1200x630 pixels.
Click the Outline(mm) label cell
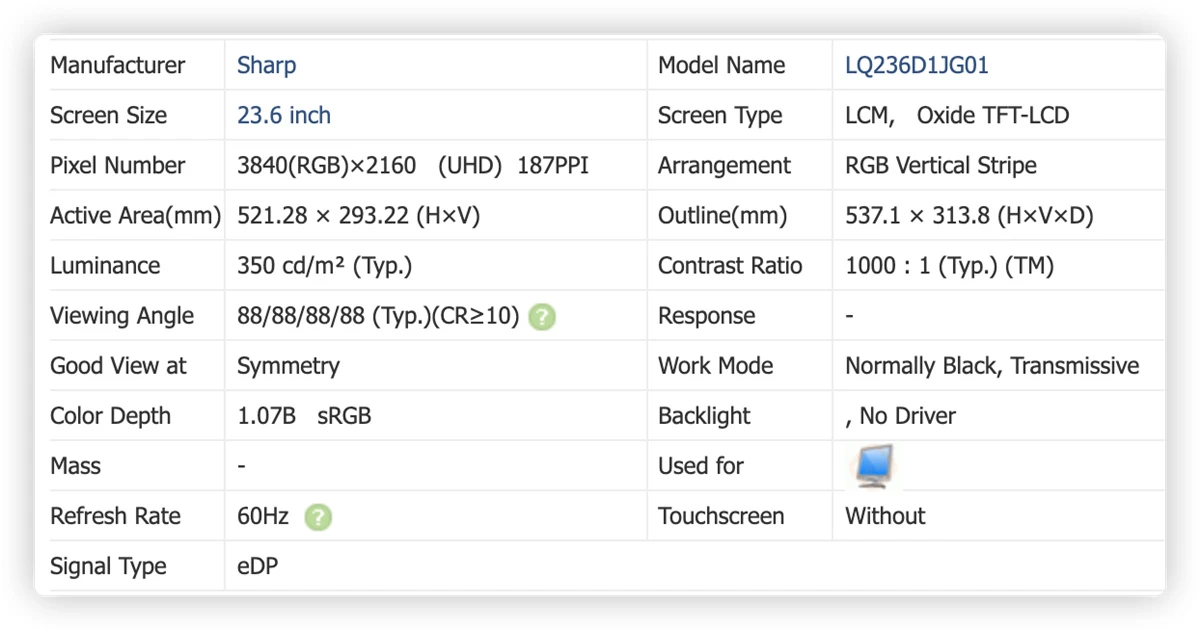(740, 216)
